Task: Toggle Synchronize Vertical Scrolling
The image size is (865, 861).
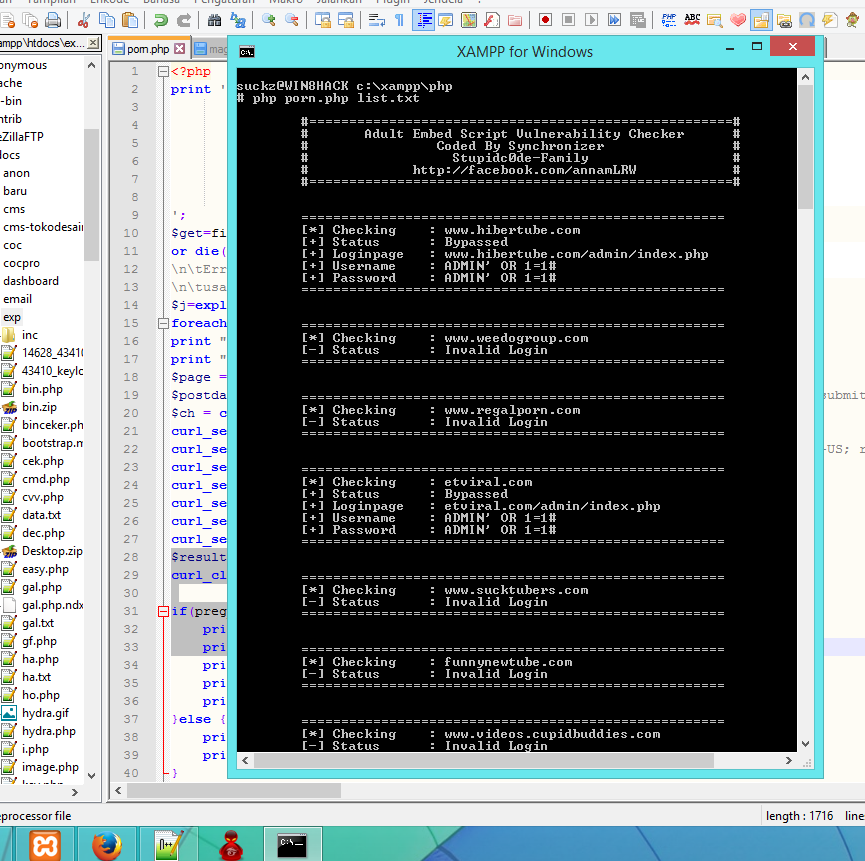Action: (323, 21)
